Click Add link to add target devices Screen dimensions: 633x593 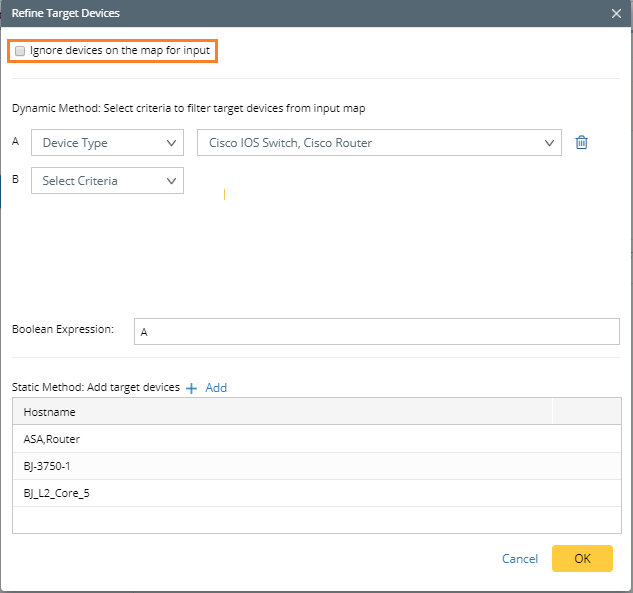pos(216,388)
